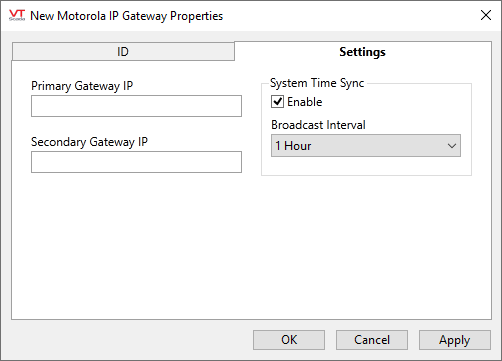
Task: Select the Settings tab
Action: click(363, 52)
